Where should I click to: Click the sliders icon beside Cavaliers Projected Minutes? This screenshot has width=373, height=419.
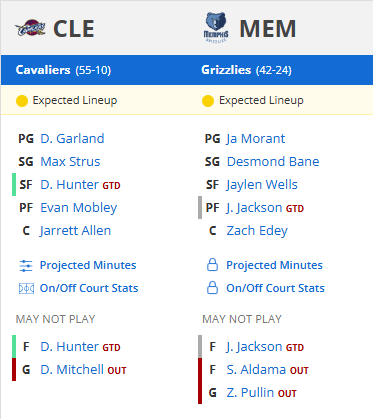coord(26,266)
